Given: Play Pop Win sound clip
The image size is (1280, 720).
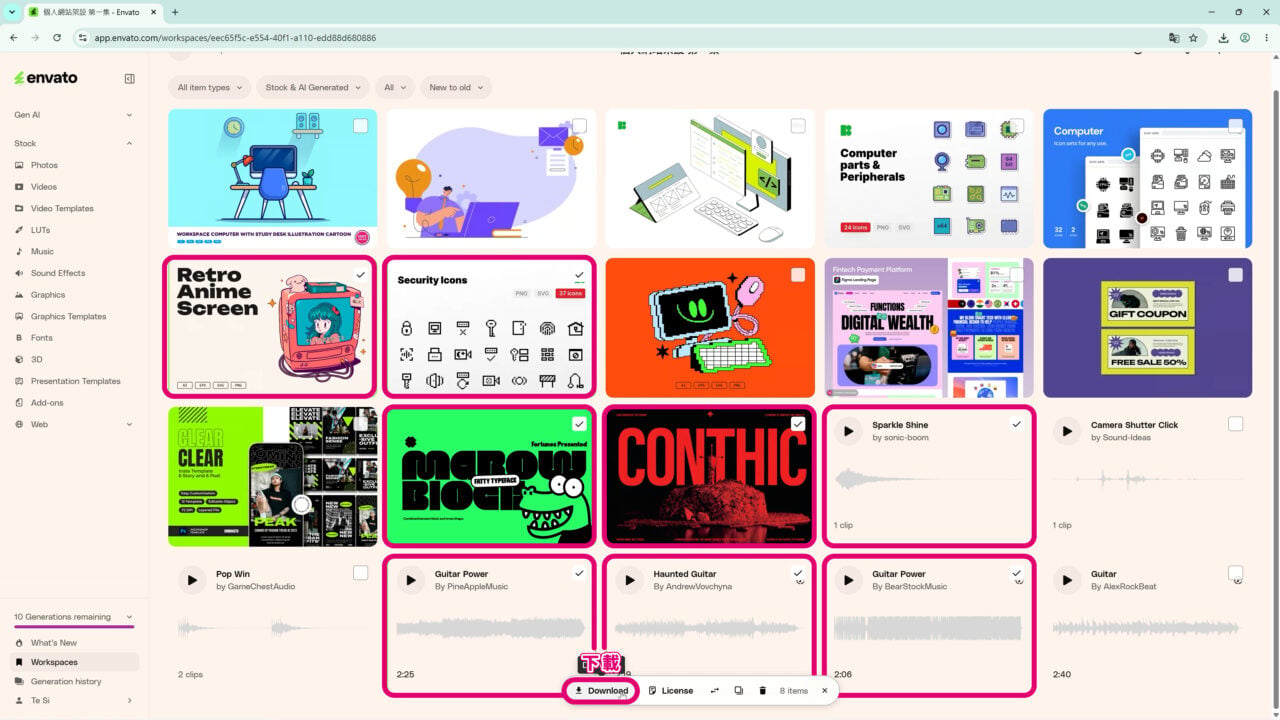Looking at the screenshot, I should 192,580.
